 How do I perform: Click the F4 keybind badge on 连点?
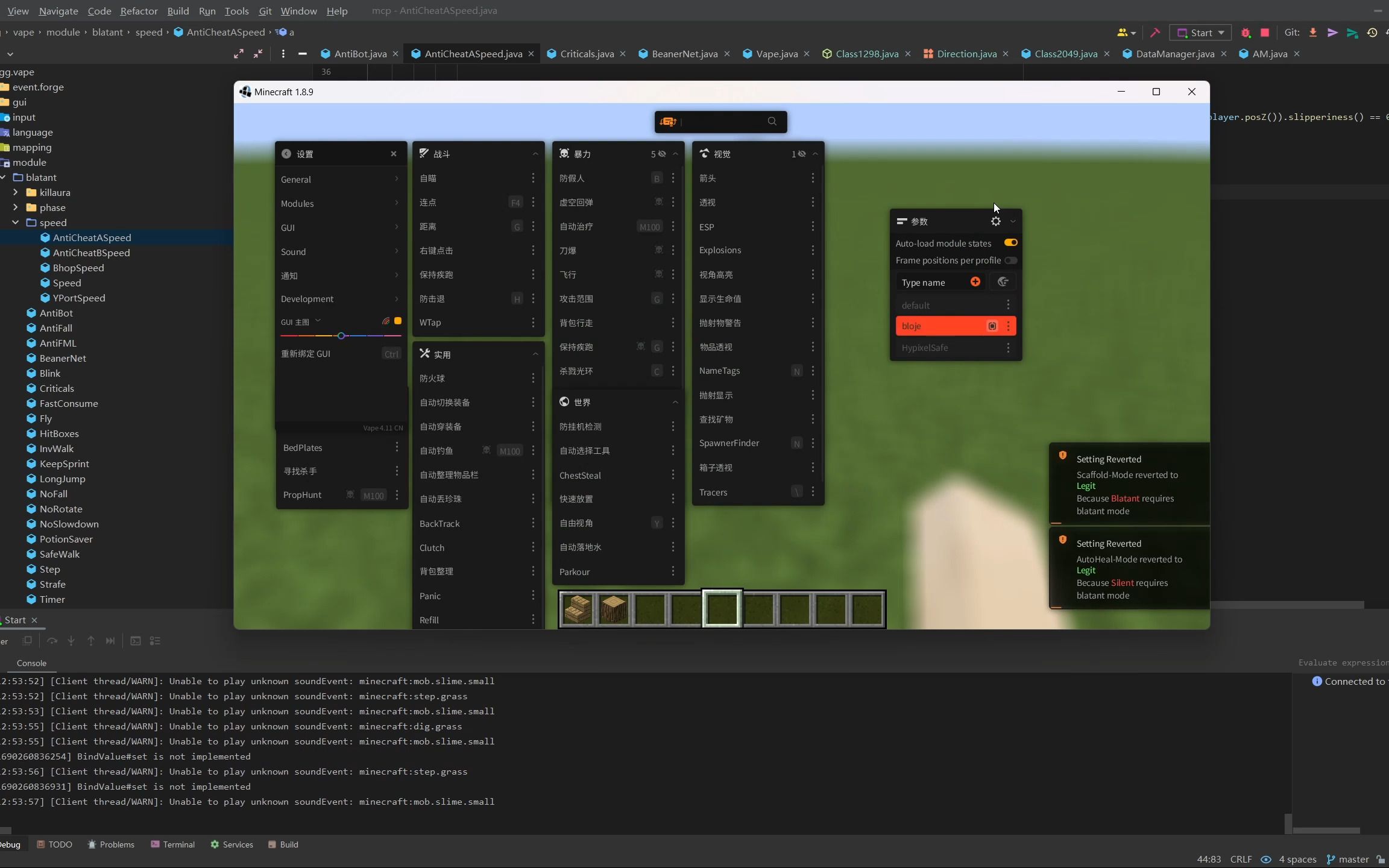click(x=515, y=203)
